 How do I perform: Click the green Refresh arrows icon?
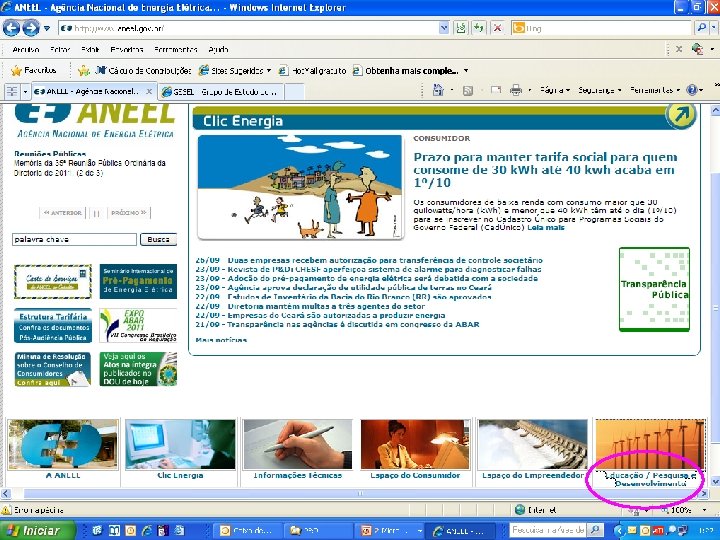(479, 28)
